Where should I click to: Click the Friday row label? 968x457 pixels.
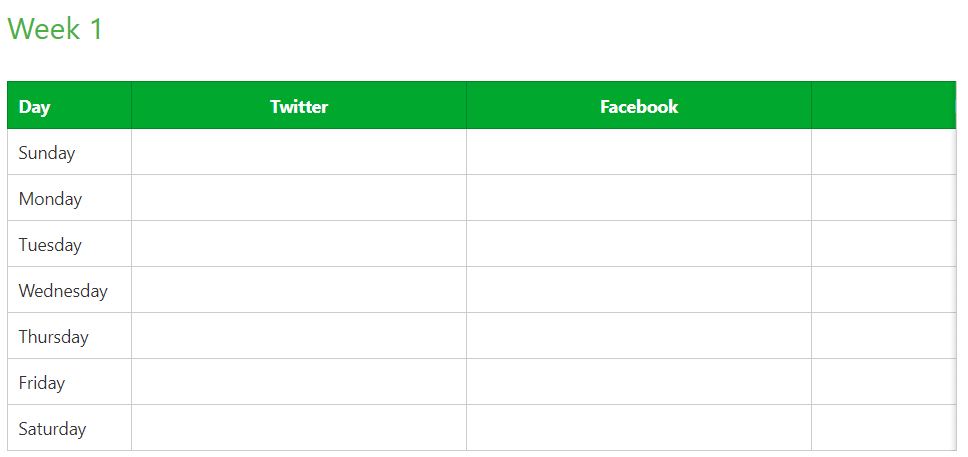(x=42, y=383)
